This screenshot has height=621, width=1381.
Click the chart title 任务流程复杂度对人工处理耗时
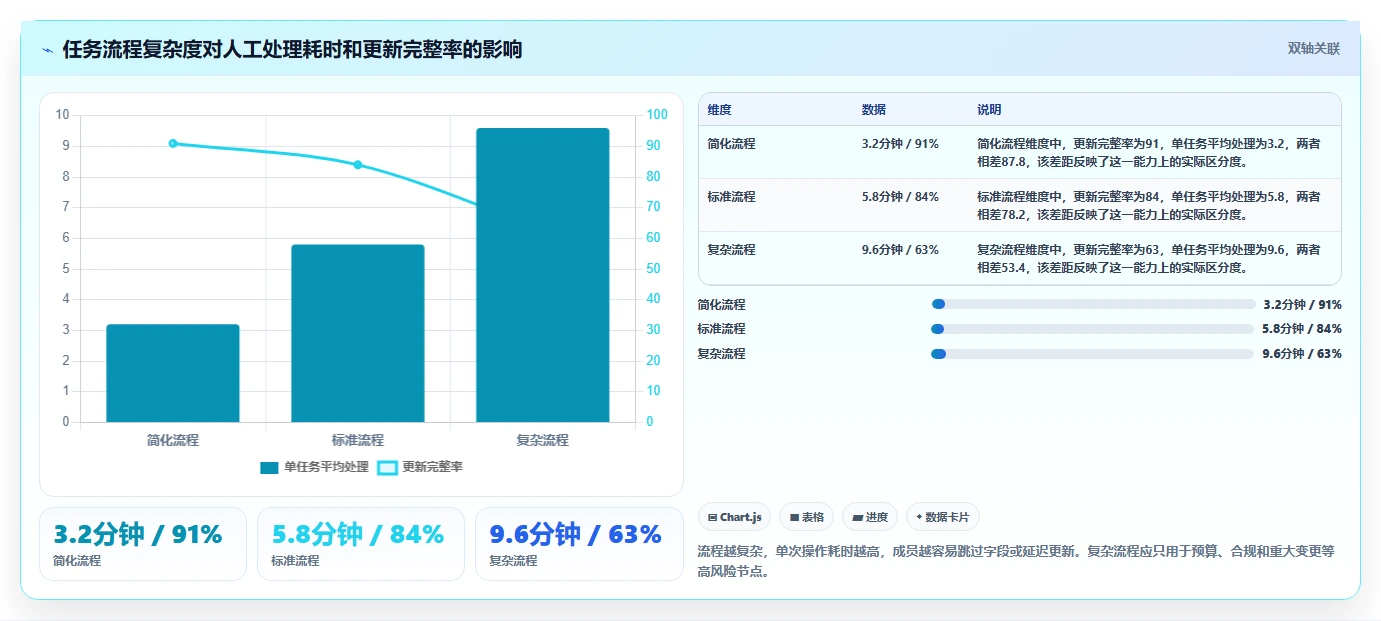click(x=292, y=49)
